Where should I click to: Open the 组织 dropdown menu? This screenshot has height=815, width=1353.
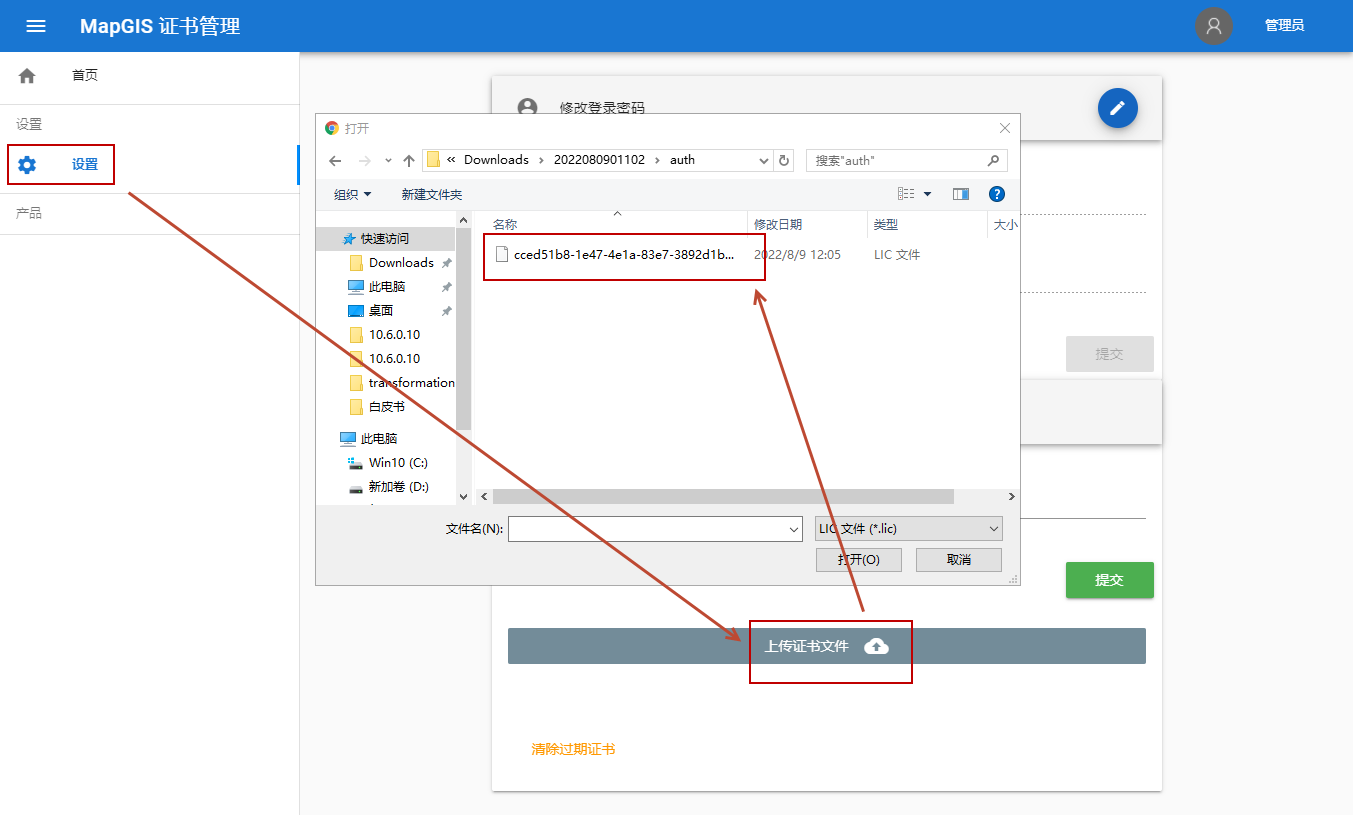point(352,194)
